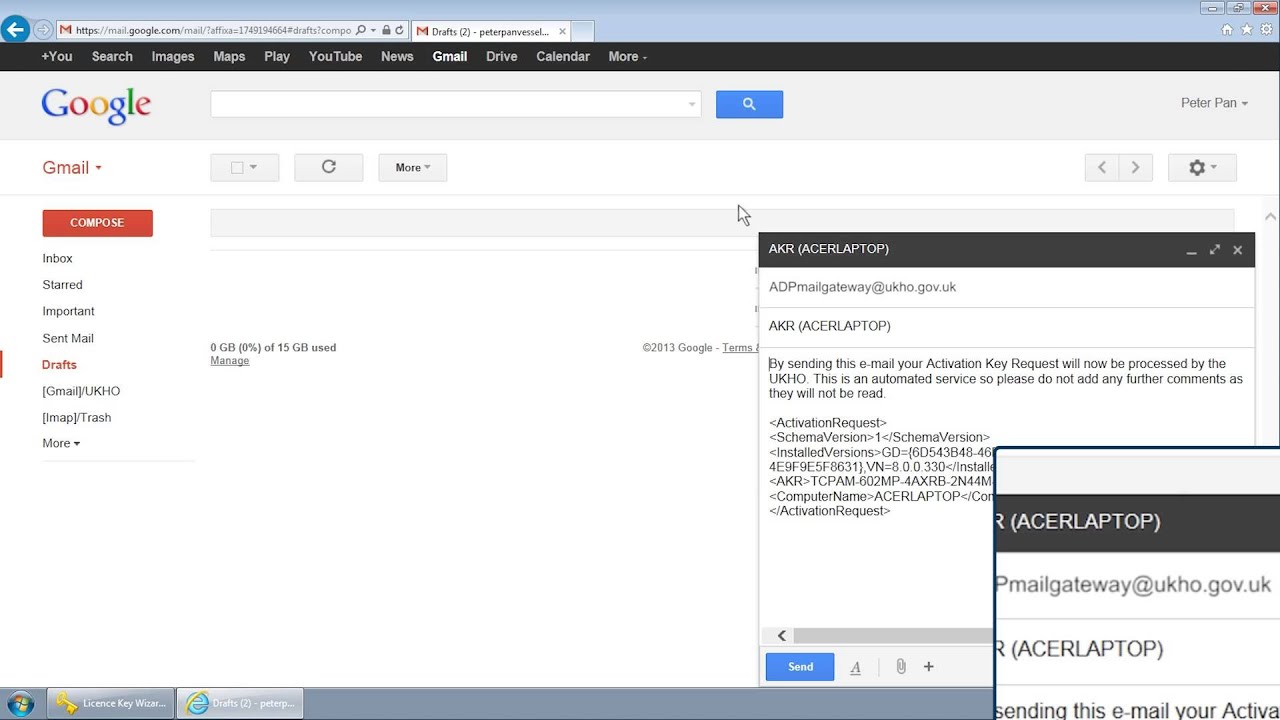Click the address bar search magnifier icon
The width and height of the screenshot is (1280, 720).
[361, 31]
